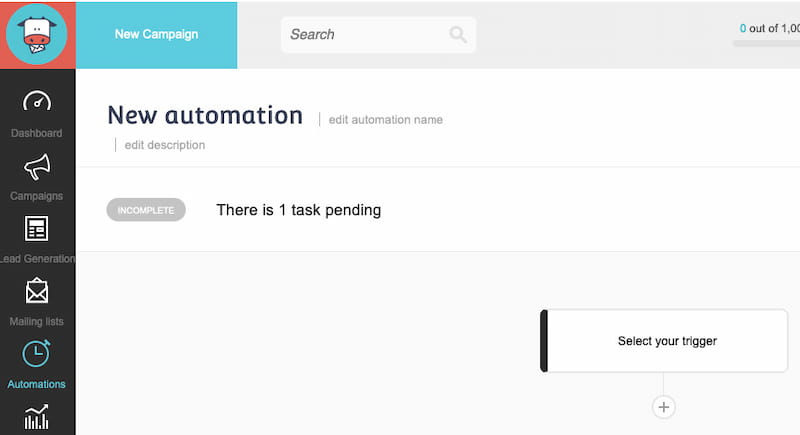The width and height of the screenshot is (800, 435).
Task: Click the search magnifier icon
Action: 458,35
